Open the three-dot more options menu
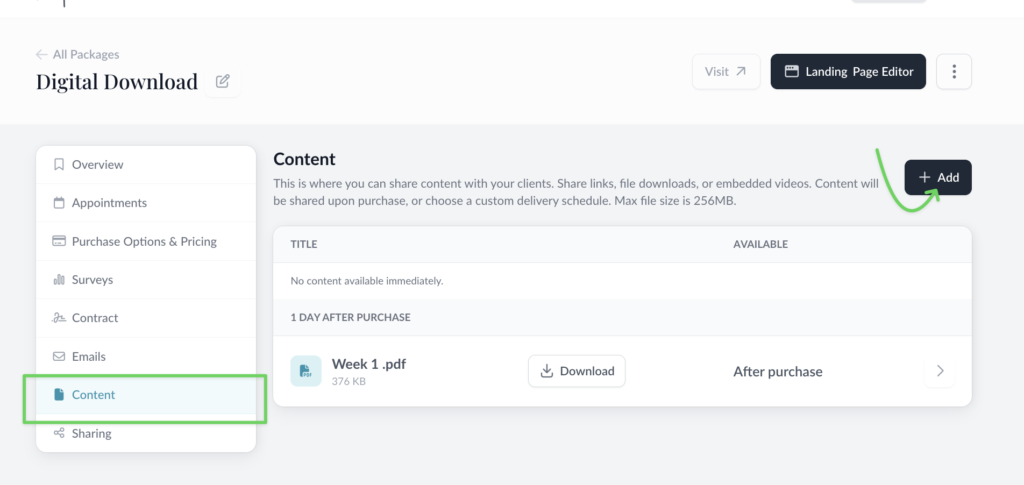Viewport: 1024px width, 485px height. [954, 72]
